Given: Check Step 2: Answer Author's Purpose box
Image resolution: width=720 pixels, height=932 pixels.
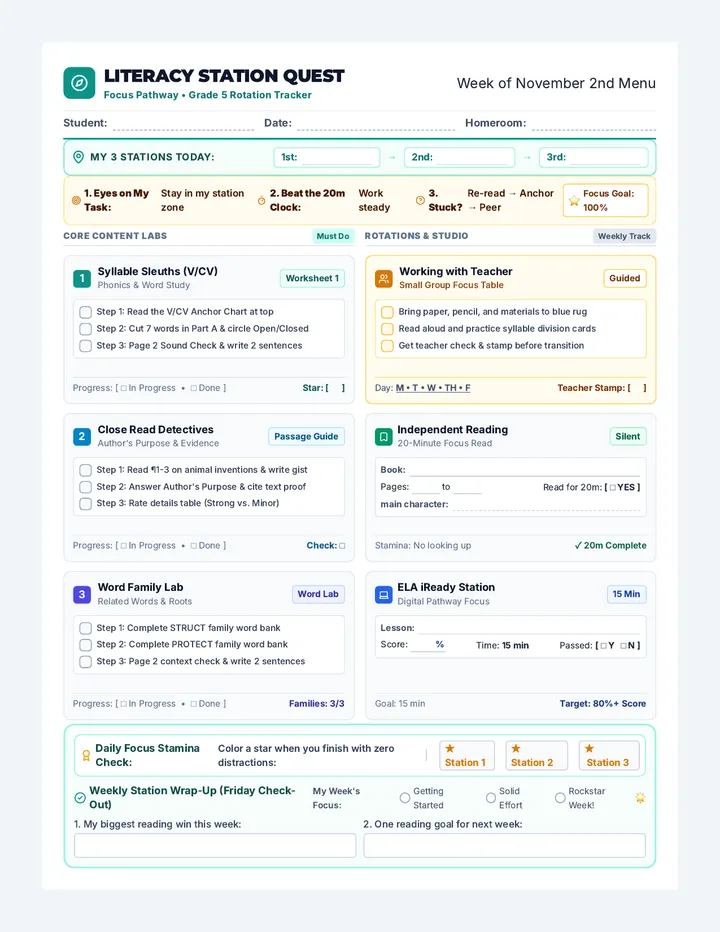Looking at the screenshot, I should [x=86, y=487].
